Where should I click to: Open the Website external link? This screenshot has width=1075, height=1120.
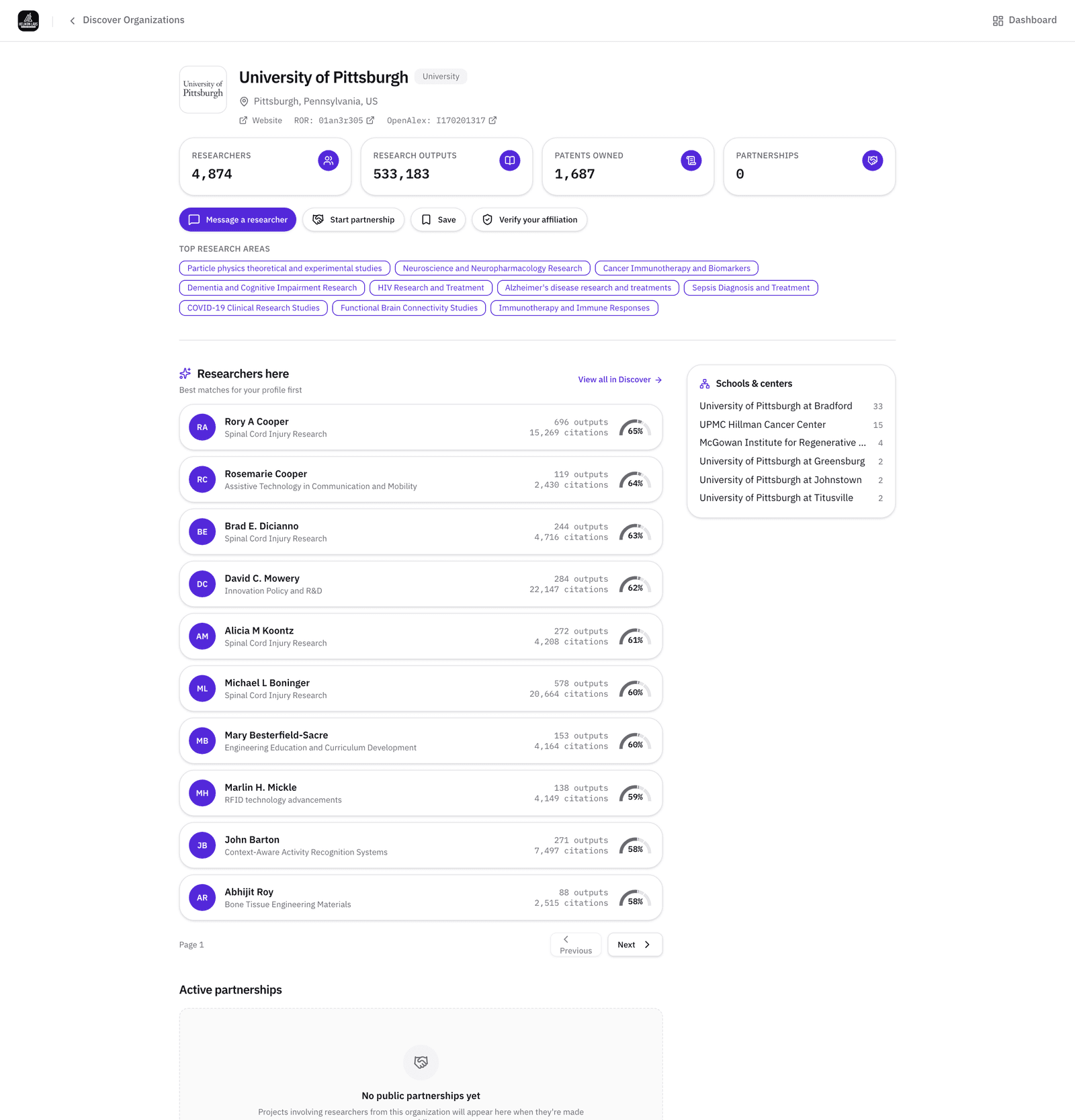pyautogui.click(x=261, y=120)
